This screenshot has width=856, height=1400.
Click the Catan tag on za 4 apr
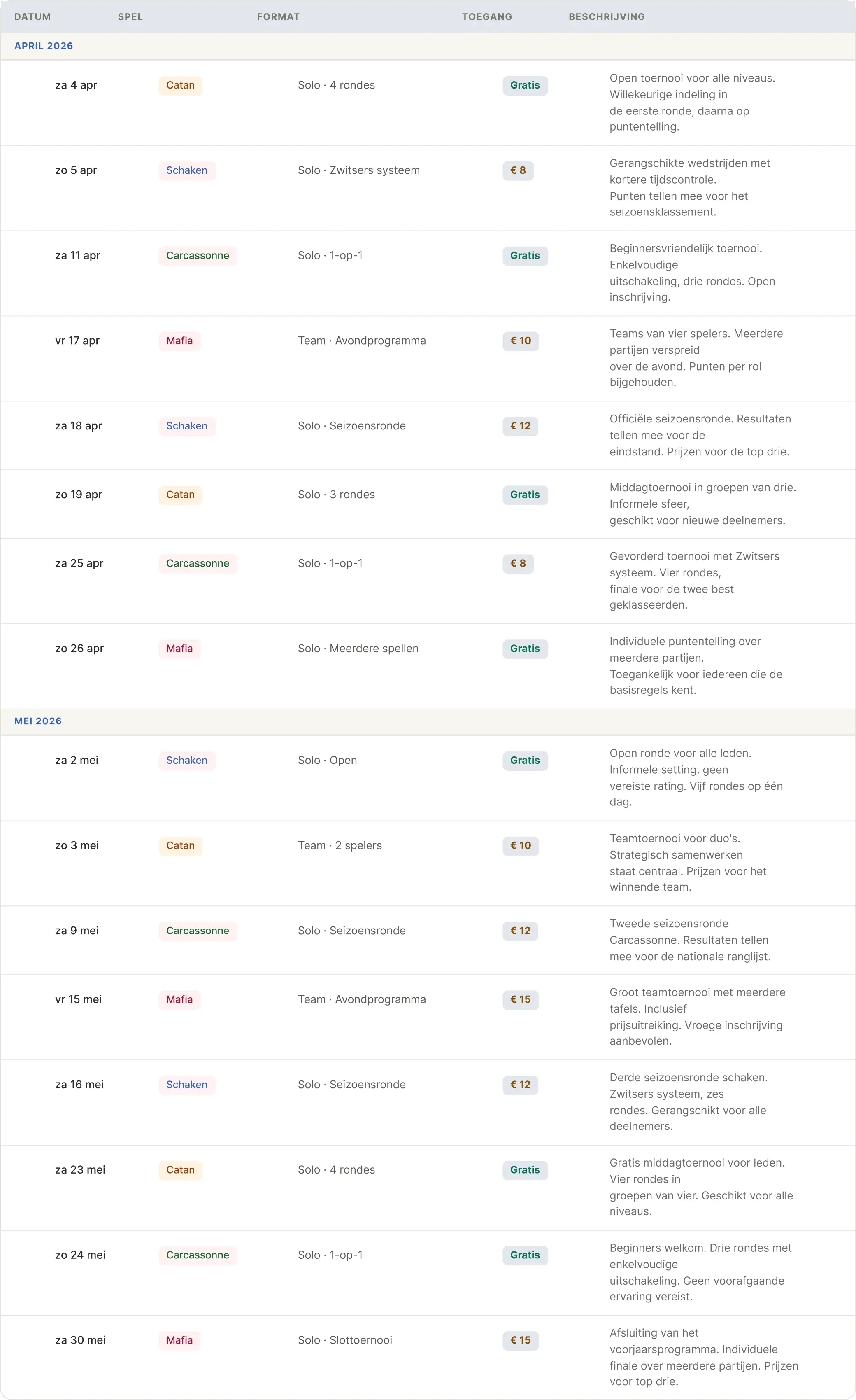(180, 85)
